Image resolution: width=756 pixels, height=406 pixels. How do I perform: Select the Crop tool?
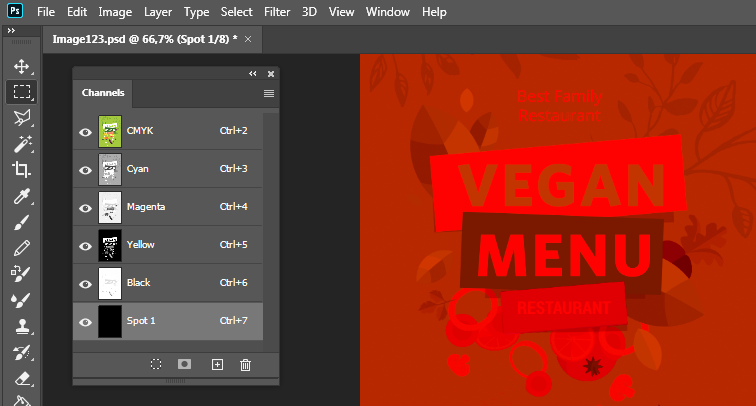click(21, 170)
